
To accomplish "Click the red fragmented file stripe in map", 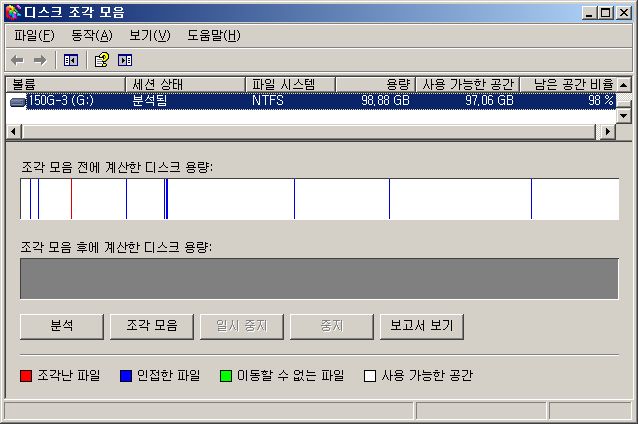I will point(71,199).
